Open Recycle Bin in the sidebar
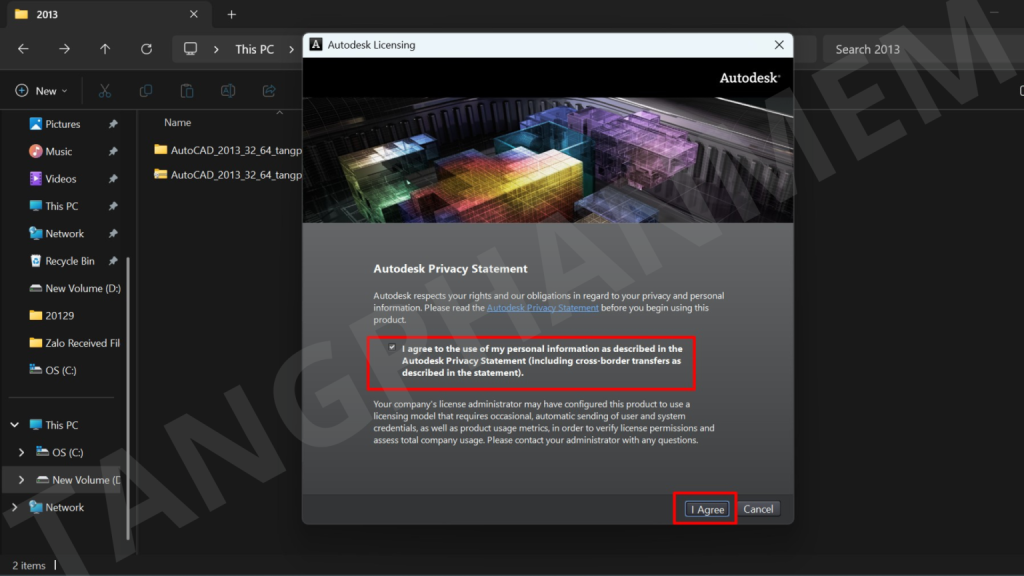 click(70, 261)
